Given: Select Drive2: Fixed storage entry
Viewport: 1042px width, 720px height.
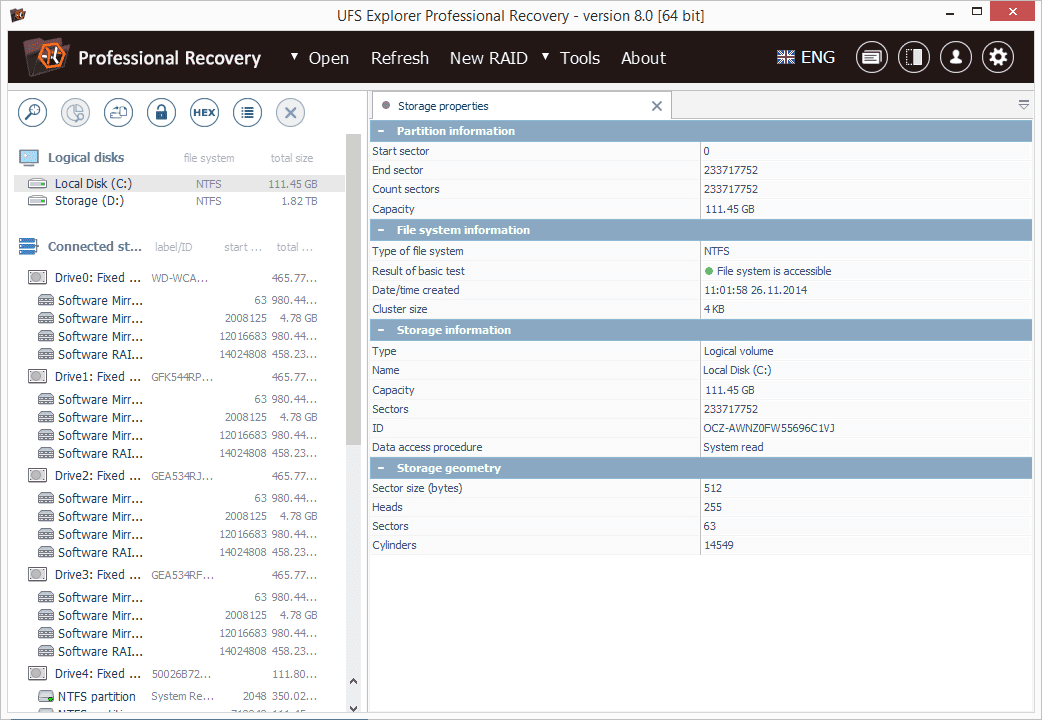Looking at the screenshot, I should 179,475.
